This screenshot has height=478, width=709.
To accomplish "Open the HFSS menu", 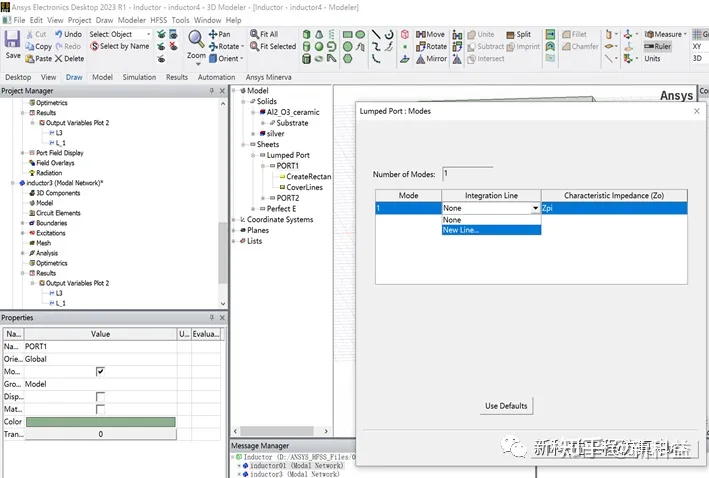I will 159,20.
